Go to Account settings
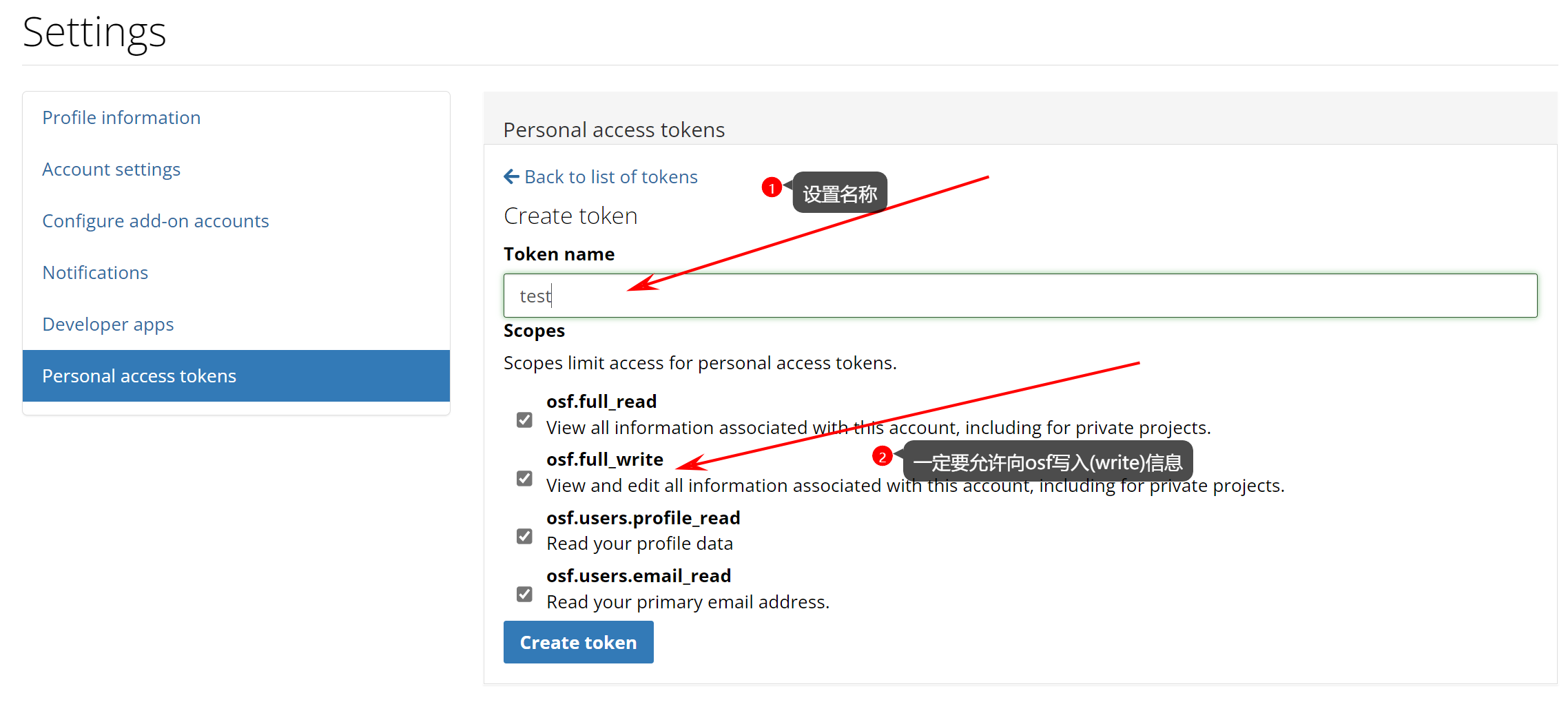Viewport: 1568px width, 711px height. (111, 169)
